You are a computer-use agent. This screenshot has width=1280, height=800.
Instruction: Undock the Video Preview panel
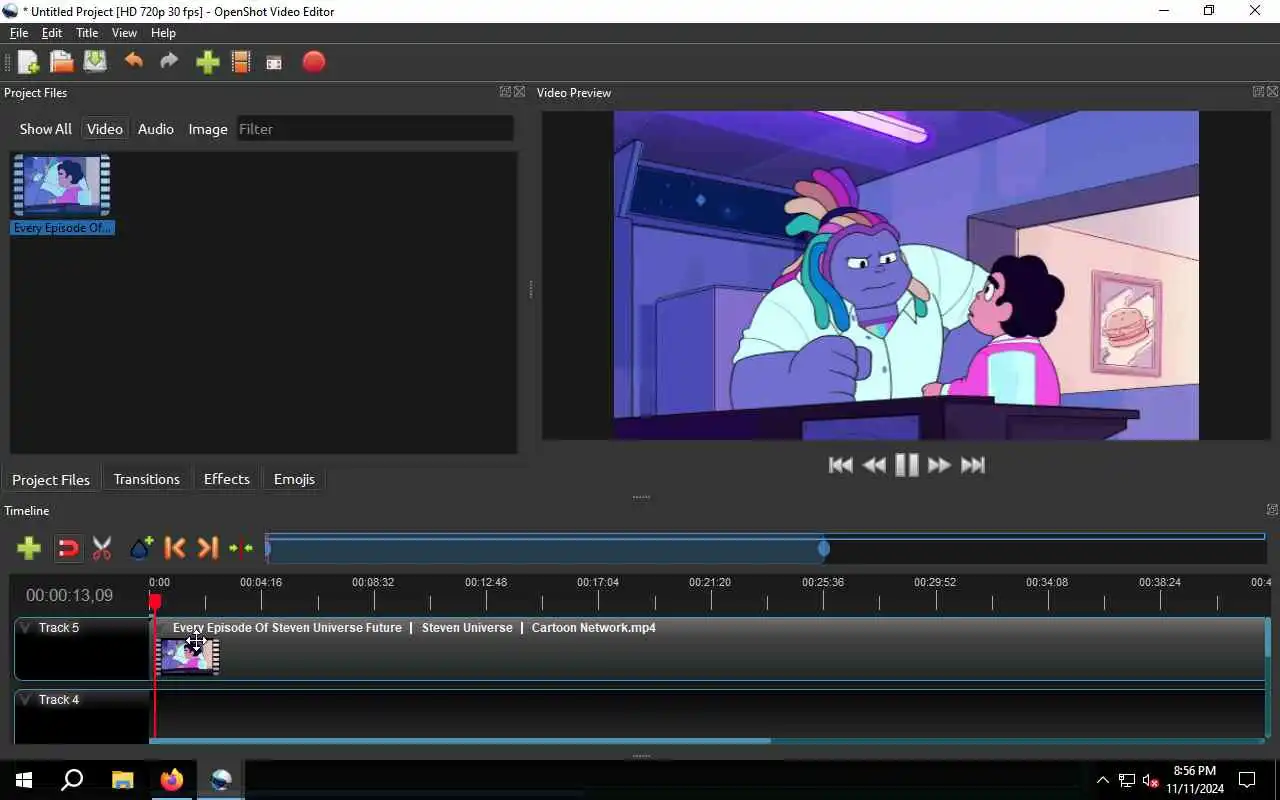(1258, 92)
